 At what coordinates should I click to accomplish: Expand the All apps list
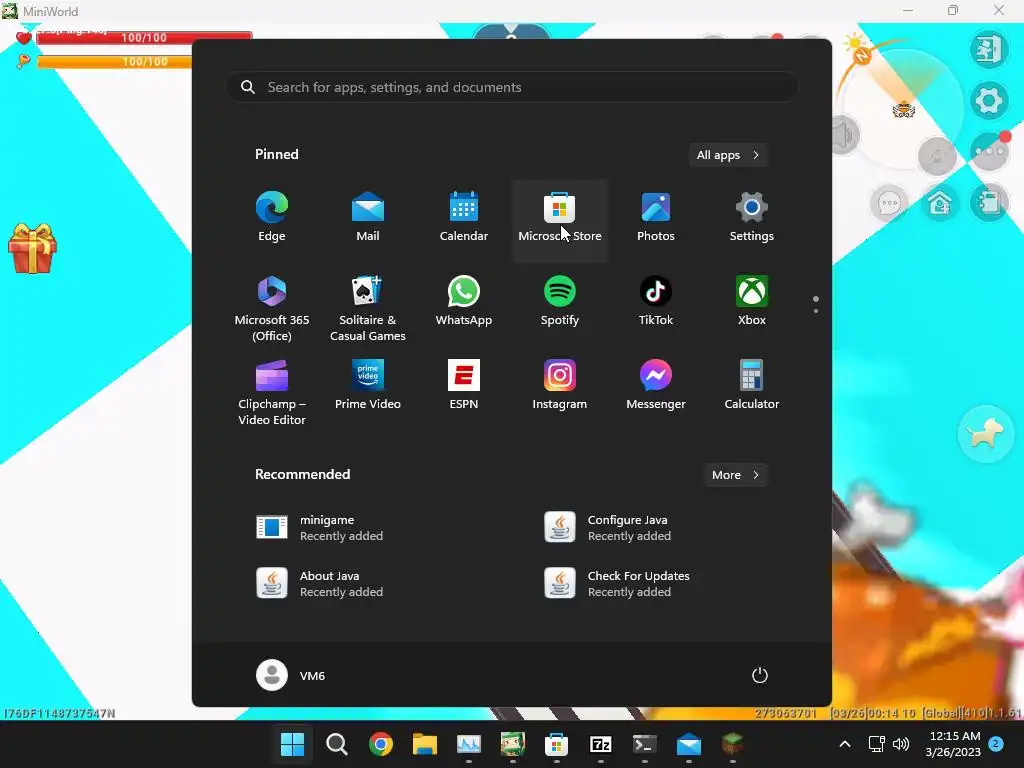pos(728,155)
